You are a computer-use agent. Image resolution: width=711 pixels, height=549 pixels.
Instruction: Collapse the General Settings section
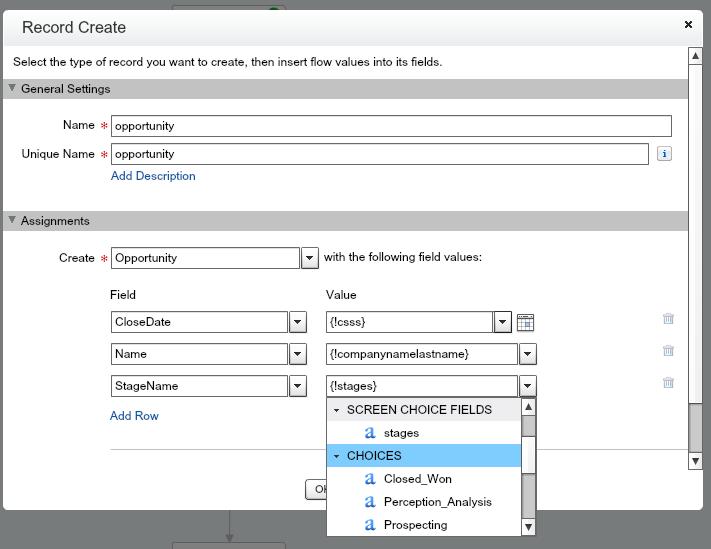[x=13, y=88]
